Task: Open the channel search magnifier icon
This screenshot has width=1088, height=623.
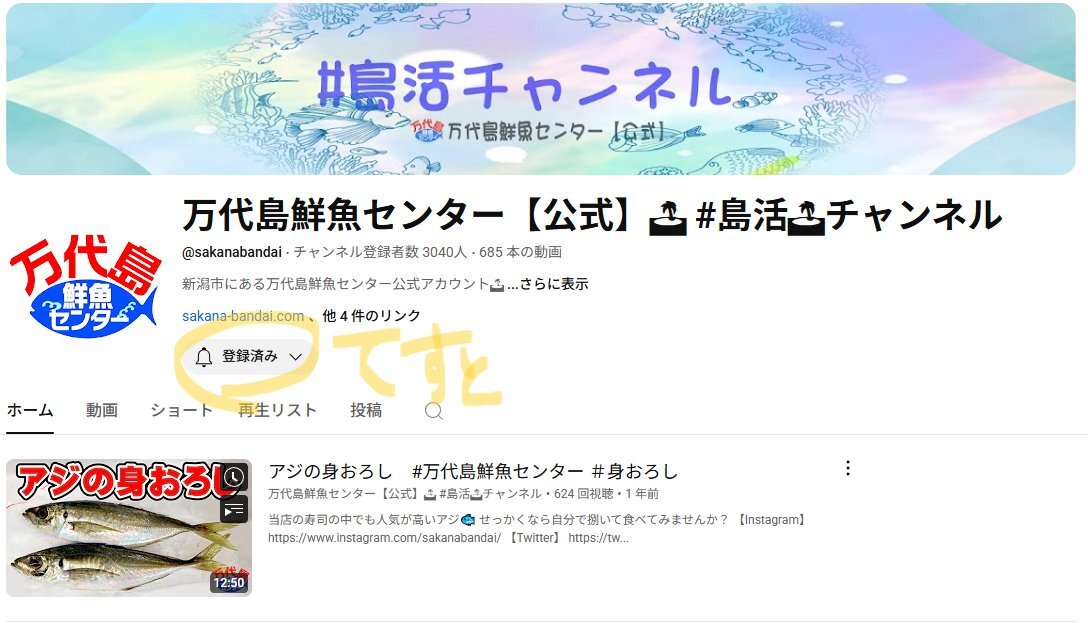Action: pyautogui.click(x=434, y=411)
